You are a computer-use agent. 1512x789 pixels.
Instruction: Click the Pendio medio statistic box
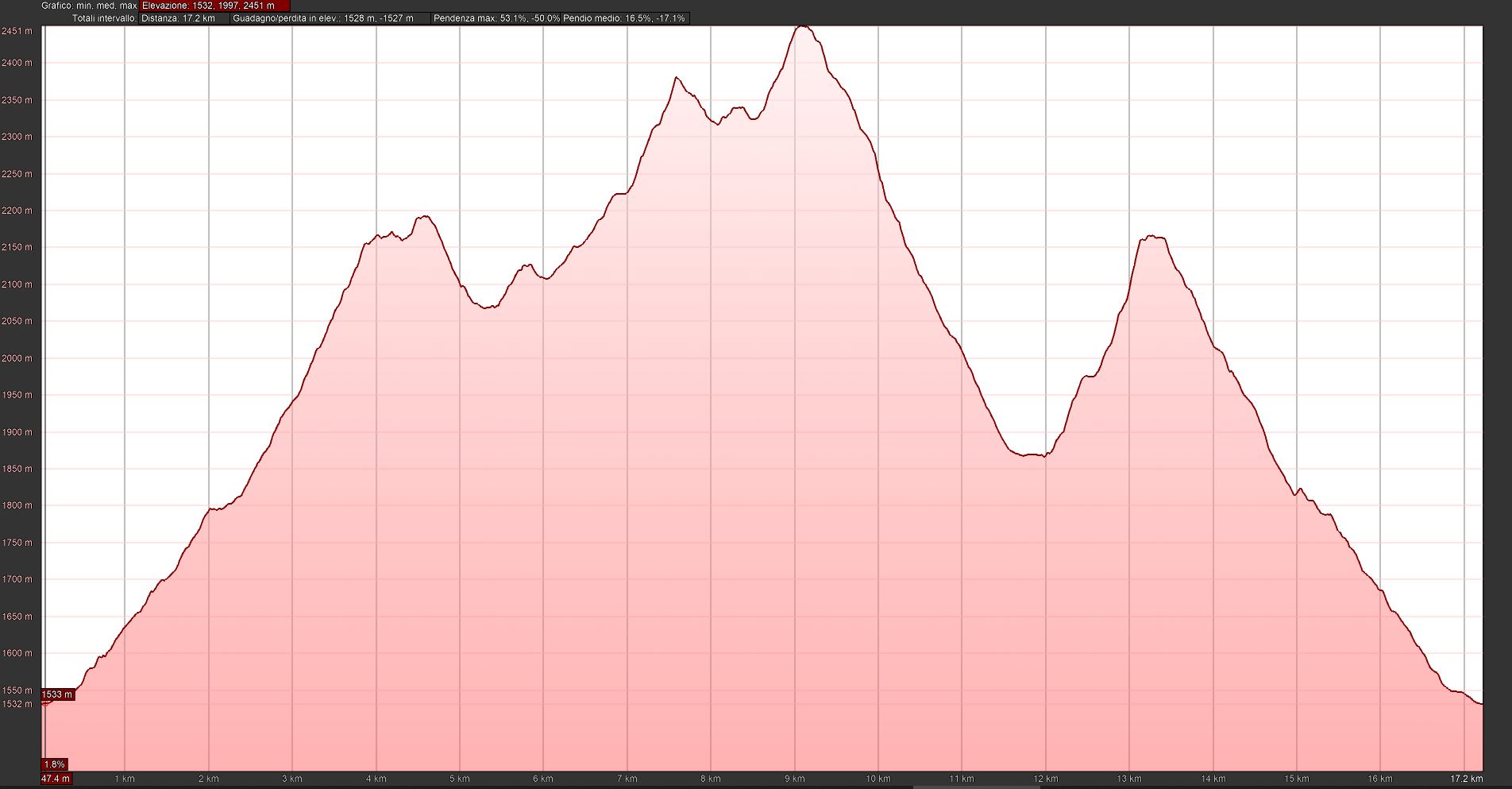[x=624, y=18]
